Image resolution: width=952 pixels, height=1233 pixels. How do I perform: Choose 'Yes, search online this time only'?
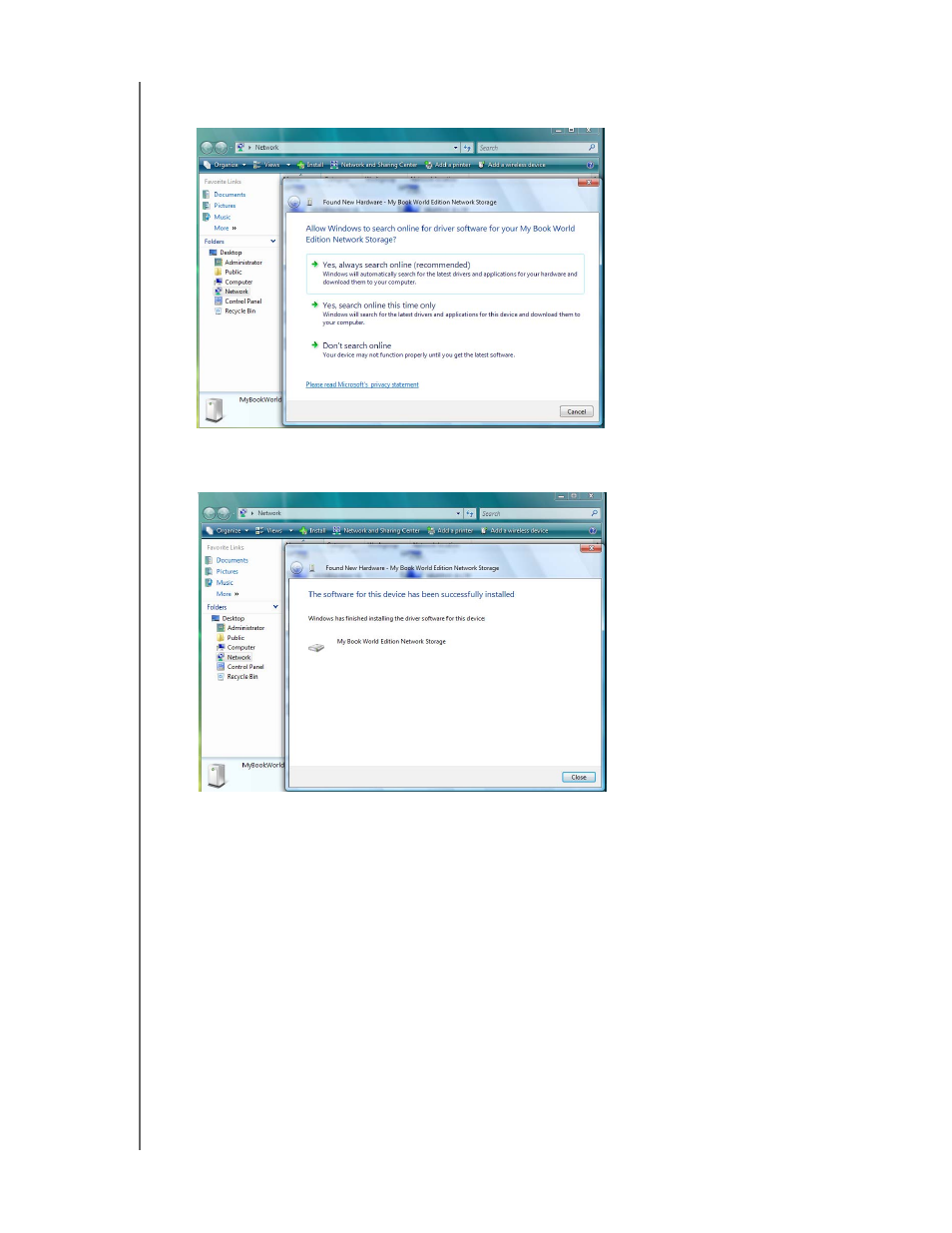(x=445, y=313)
